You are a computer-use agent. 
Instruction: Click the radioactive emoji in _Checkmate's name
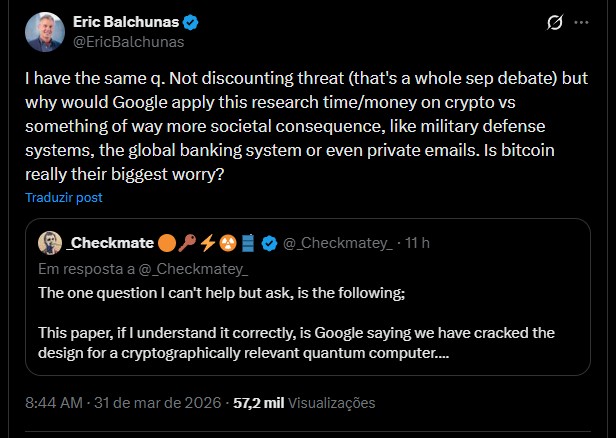[229, 243]
